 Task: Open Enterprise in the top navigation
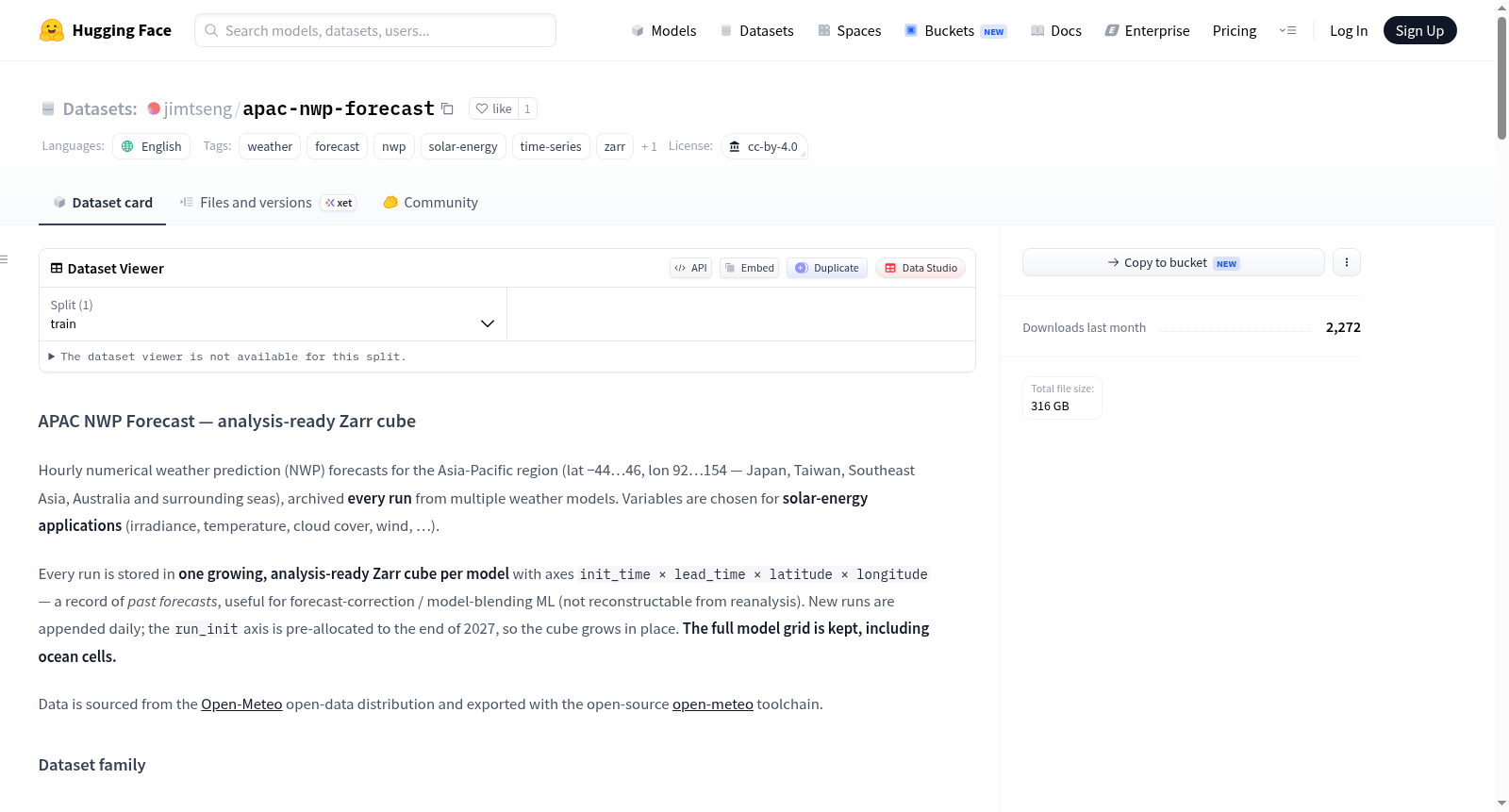[1148, 30]
